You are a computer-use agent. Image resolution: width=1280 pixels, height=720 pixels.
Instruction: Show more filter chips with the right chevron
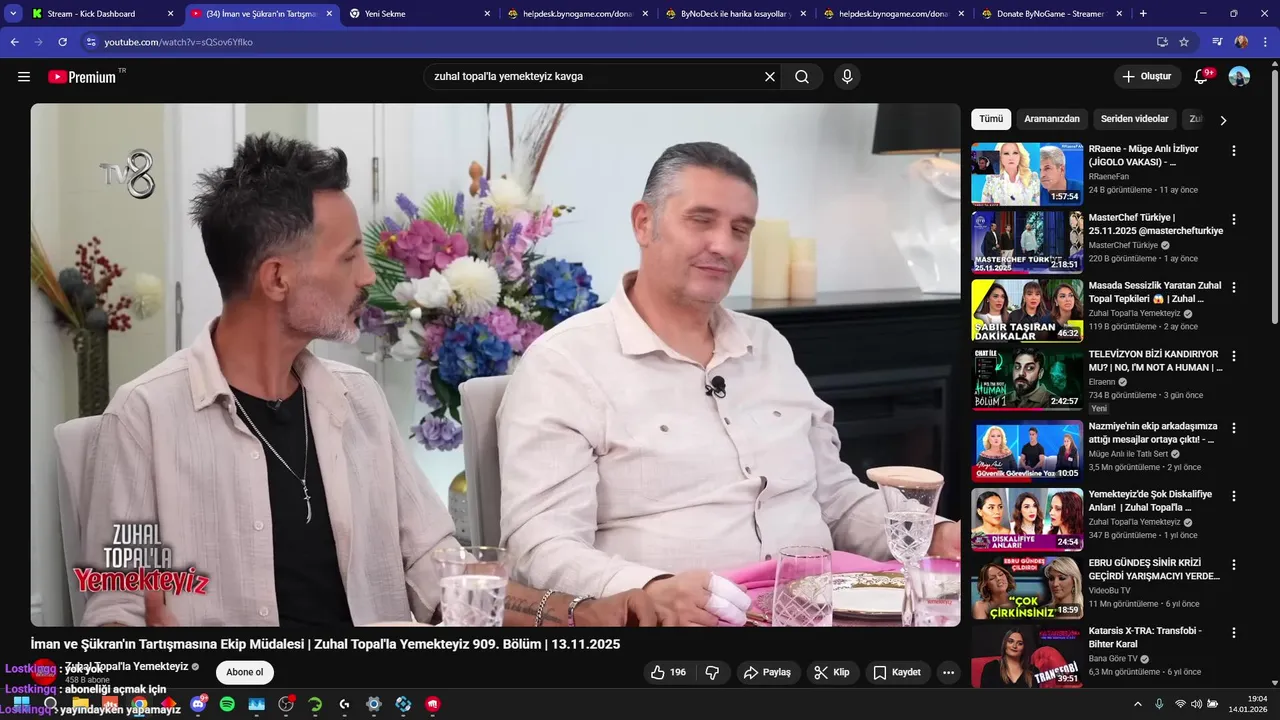pos(1223,120)
